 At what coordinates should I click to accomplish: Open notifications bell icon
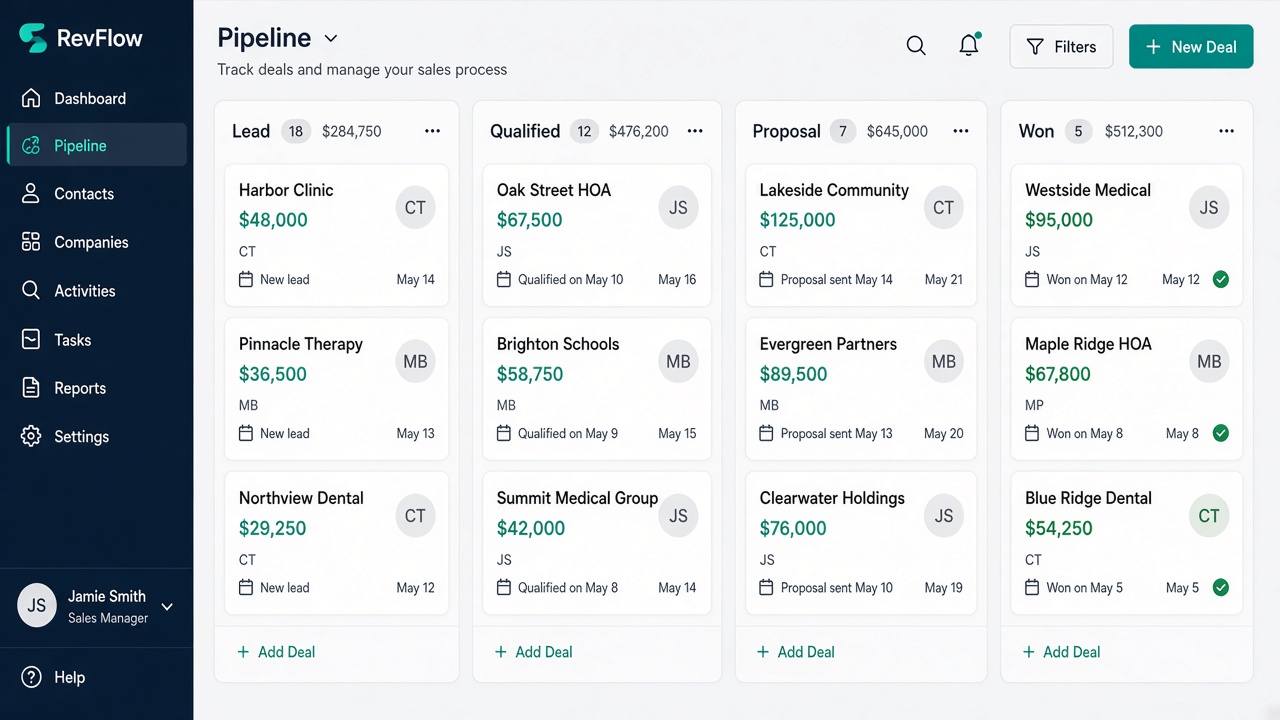pos(969,45)
